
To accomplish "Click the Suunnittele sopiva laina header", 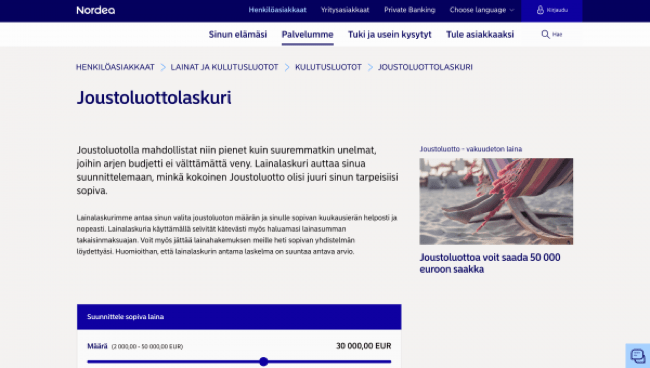I will (239, 317).
